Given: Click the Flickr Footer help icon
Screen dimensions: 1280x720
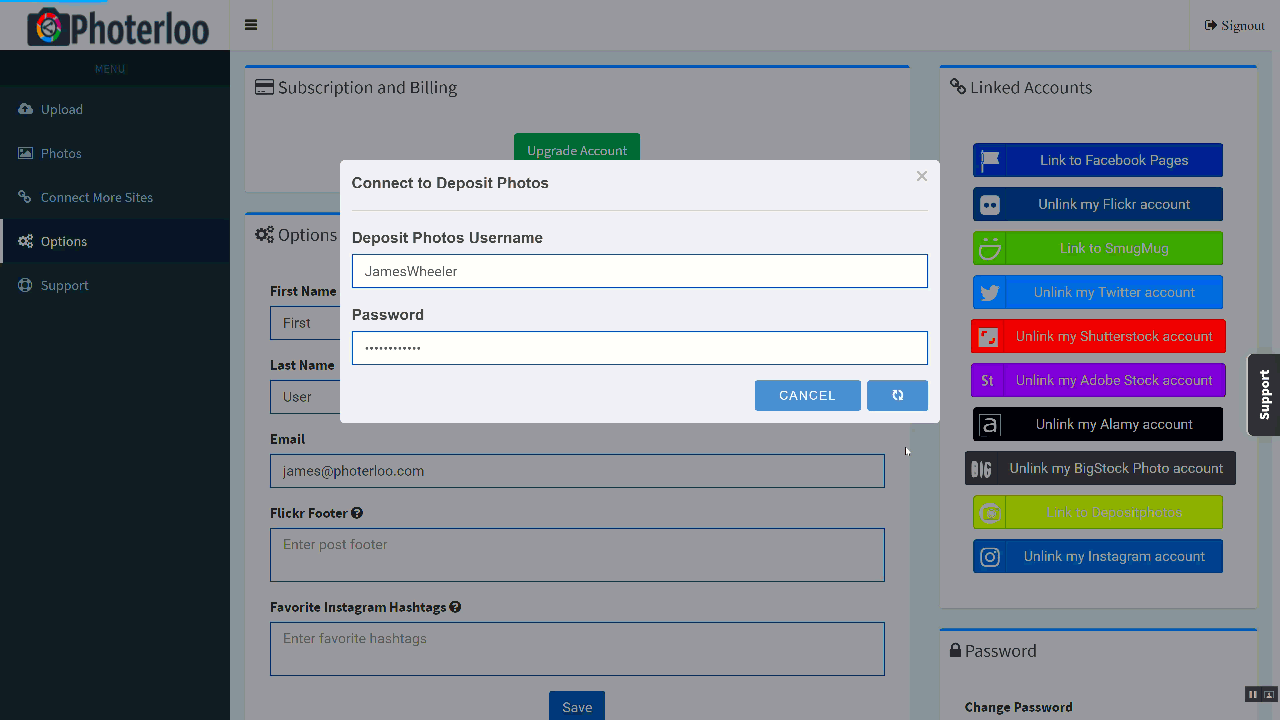Looking at the screenshot, I should pyautogui.click(x=357, y=513).
